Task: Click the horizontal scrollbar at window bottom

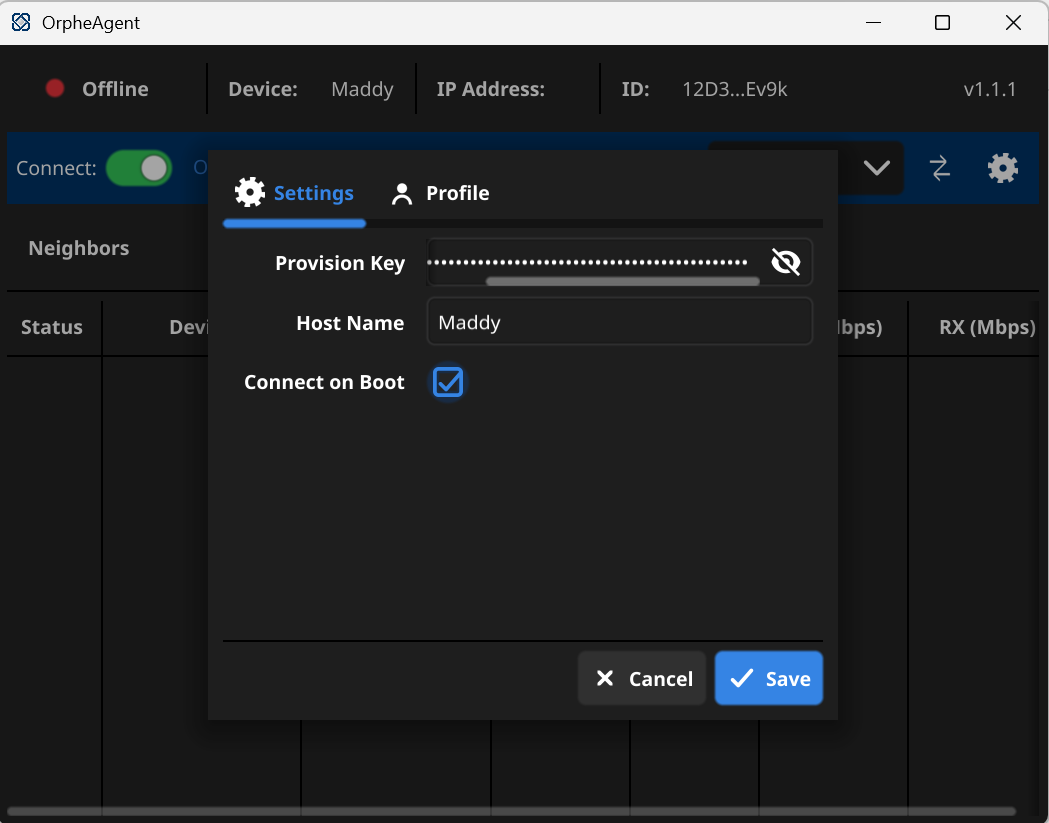Action: coord(510,811)
